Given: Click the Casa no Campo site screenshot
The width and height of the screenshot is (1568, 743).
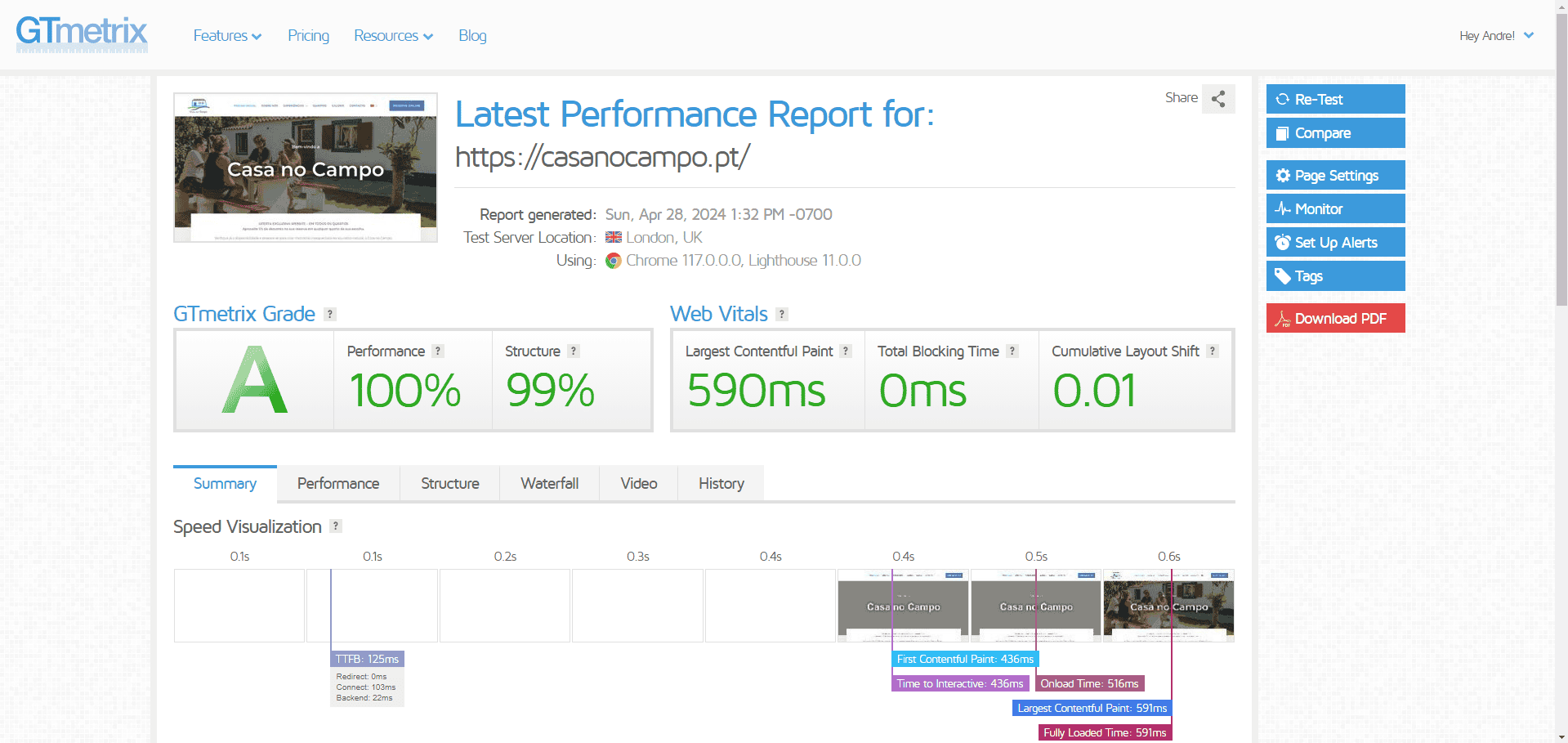Looking at the screenshot, I should (306, 168).
